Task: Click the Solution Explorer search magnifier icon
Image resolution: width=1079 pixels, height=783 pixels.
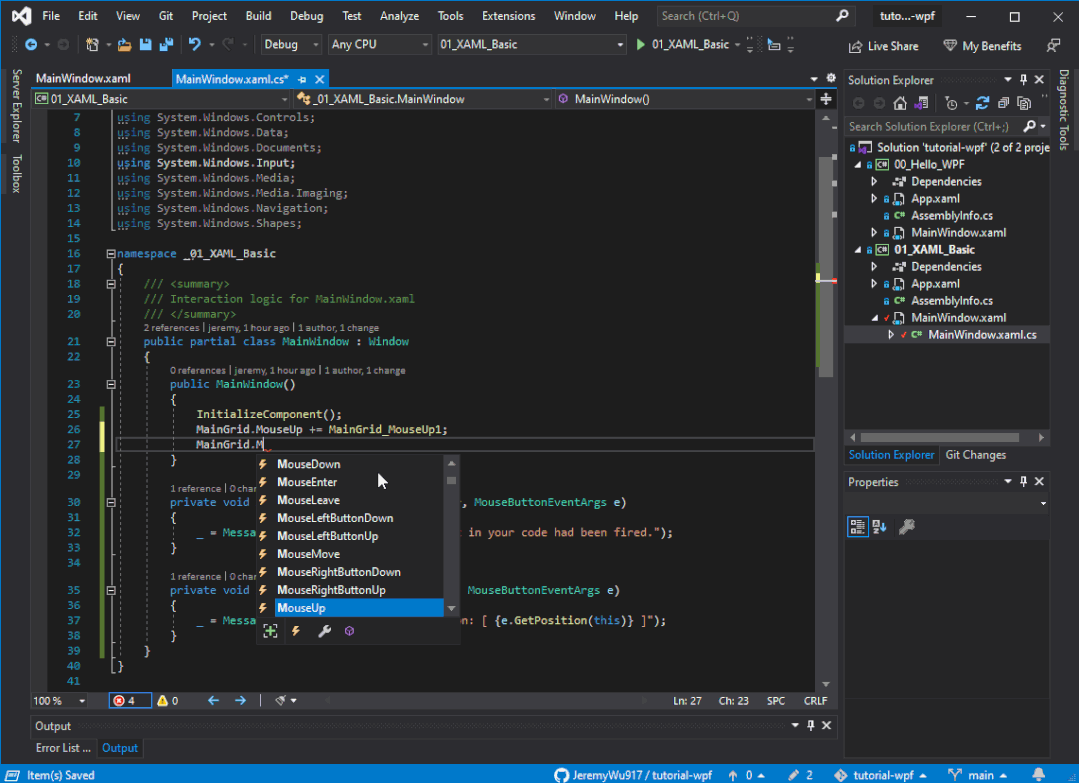Action: tap(1029, 127)
